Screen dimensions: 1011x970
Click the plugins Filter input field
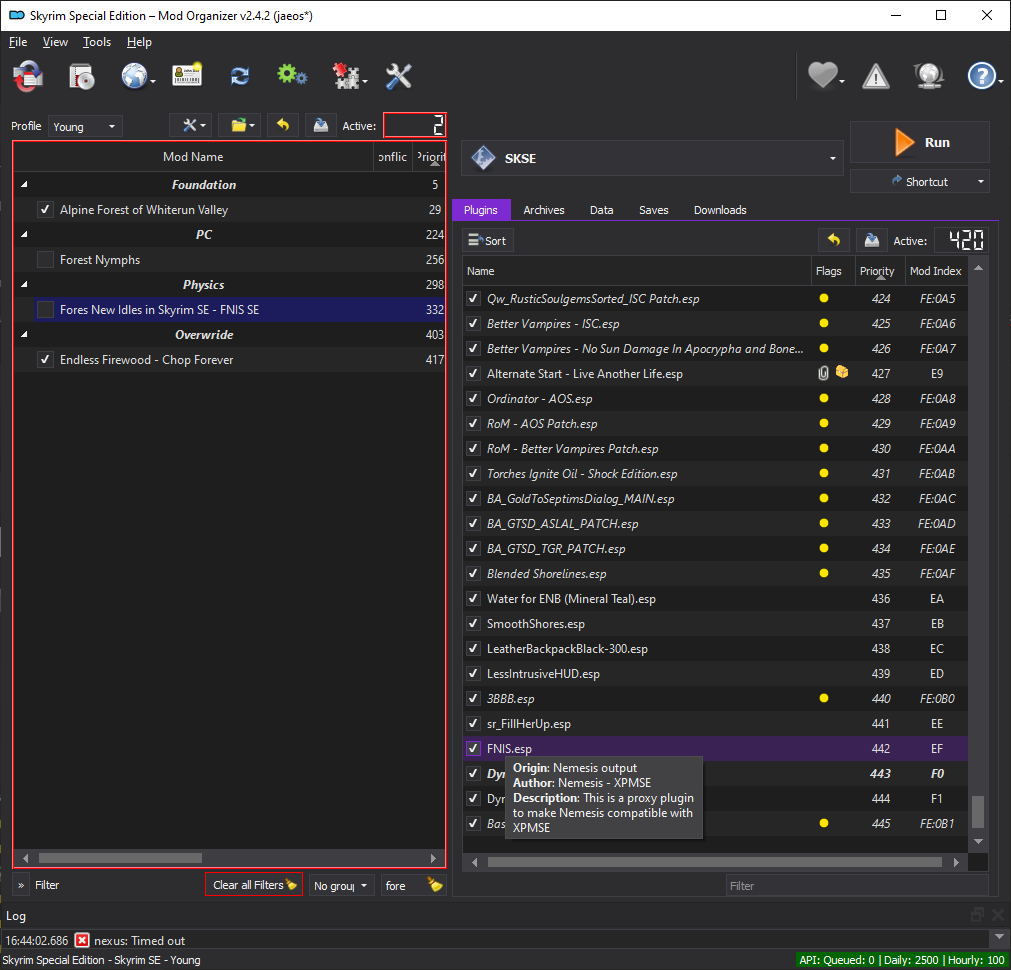click(857, 886)
